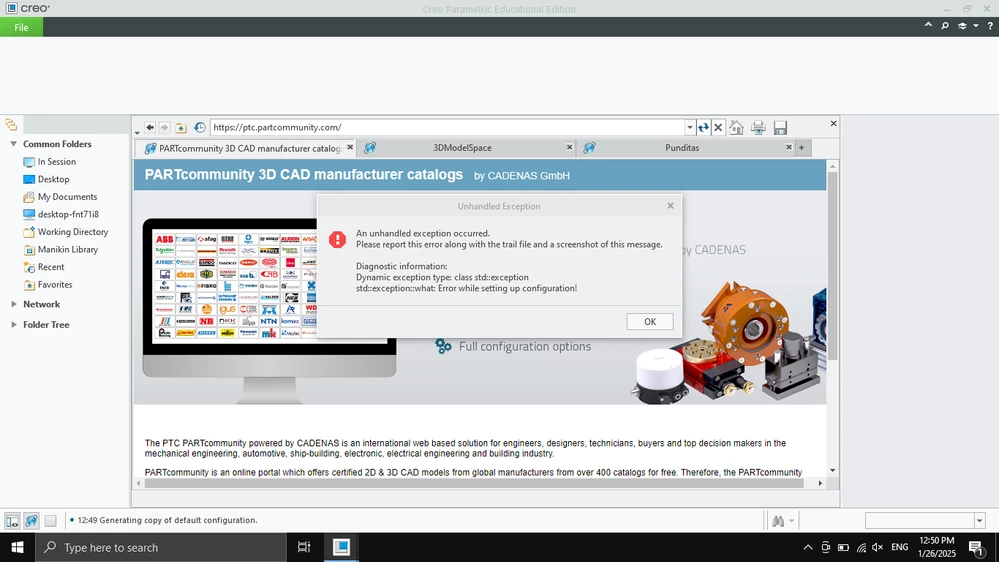Open the taskbar clock showing 12:50 PM
Viewport: 999px width, 562px height.
937,547
